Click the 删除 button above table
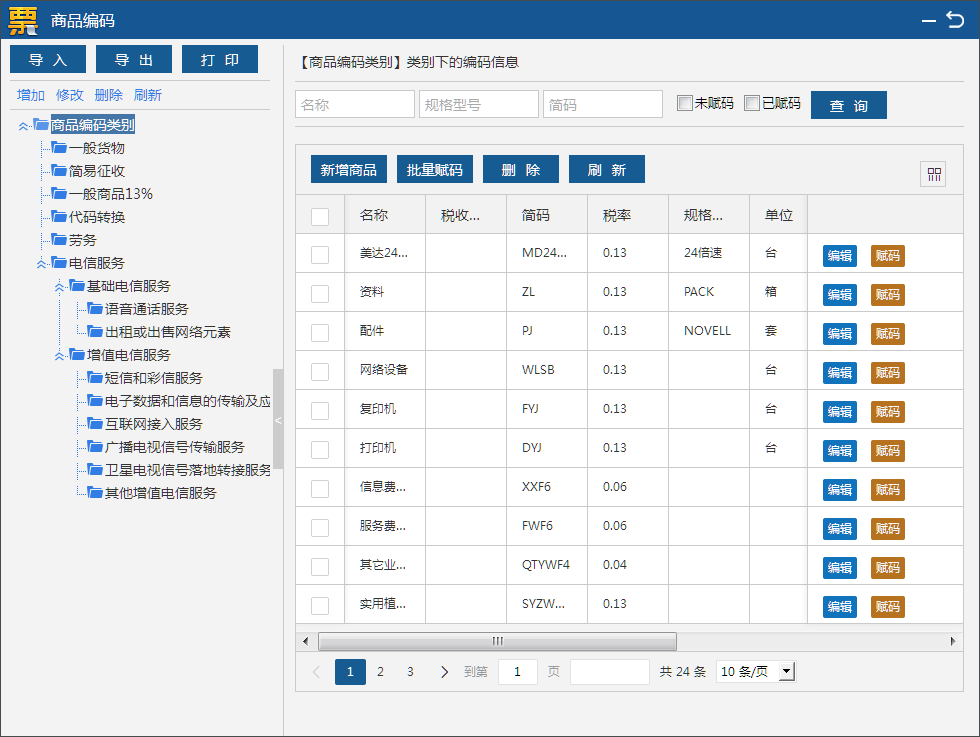980x737 pixels. pos(521,169)
